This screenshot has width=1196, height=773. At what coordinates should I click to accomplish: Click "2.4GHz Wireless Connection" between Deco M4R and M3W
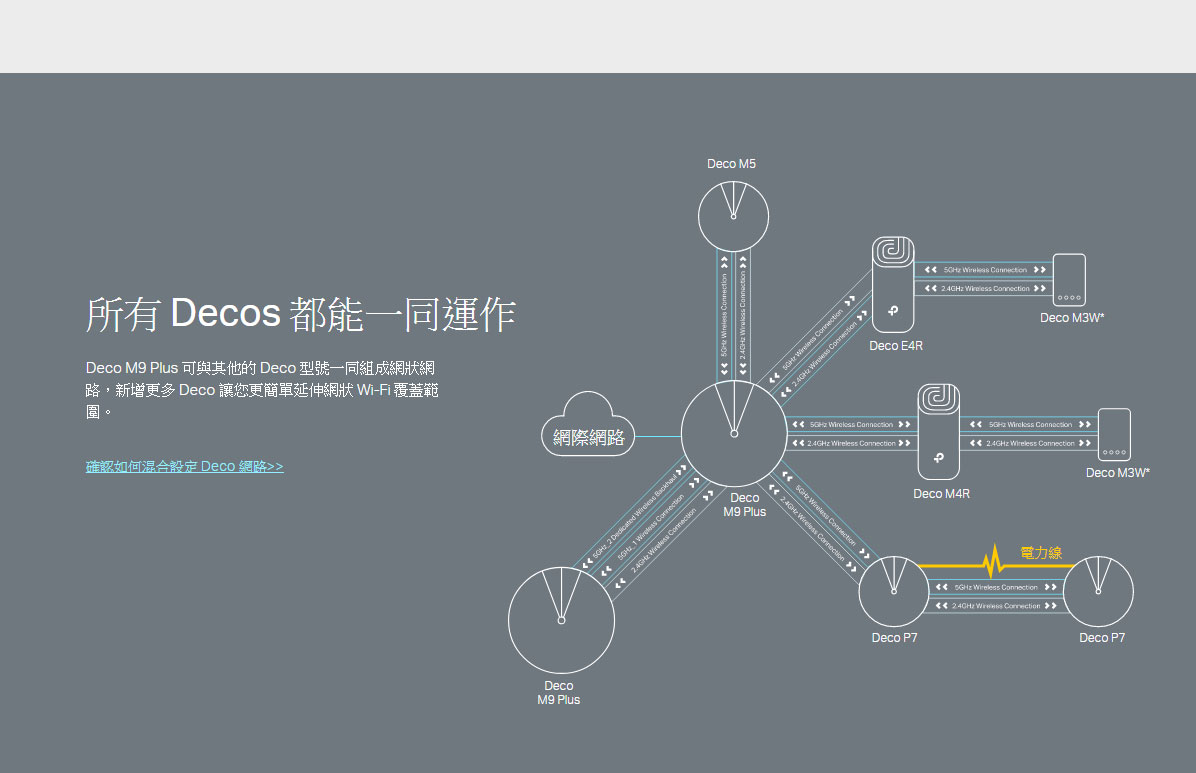(1030, 443)
